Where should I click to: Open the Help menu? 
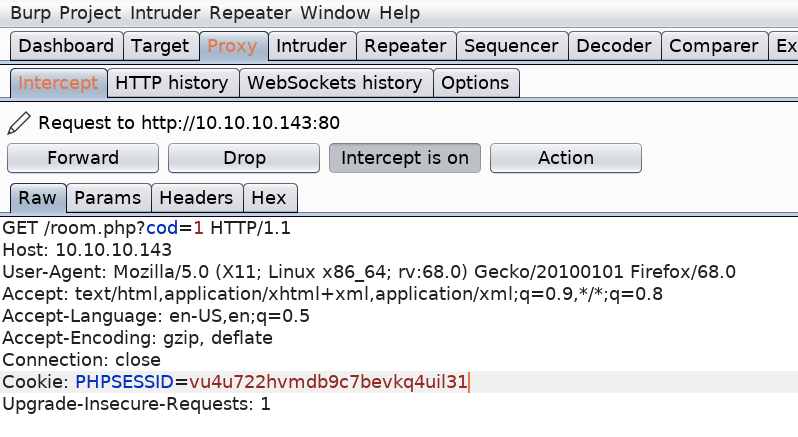tap(399, 14)
